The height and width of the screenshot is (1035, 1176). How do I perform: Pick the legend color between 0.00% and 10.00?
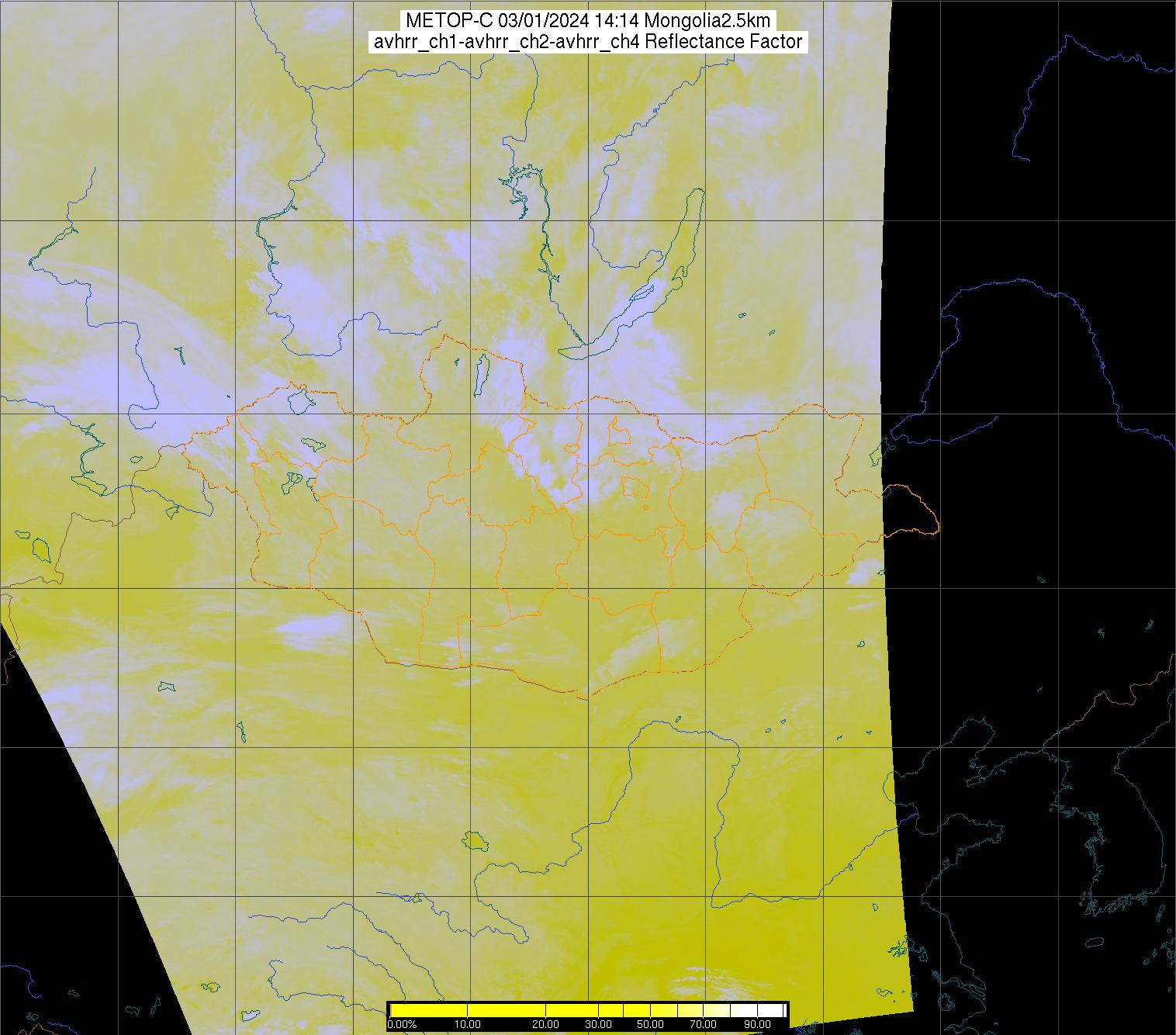click(429, 1010)
